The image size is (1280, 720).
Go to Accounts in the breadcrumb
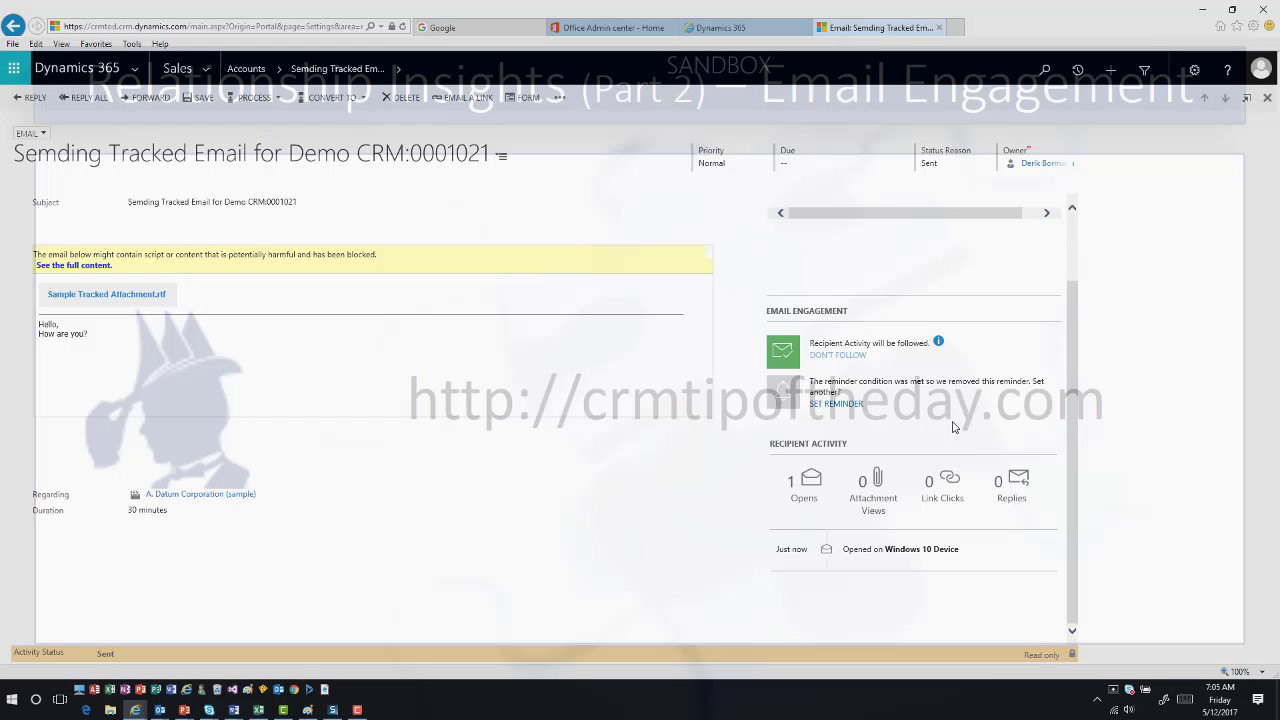point(246,69)
